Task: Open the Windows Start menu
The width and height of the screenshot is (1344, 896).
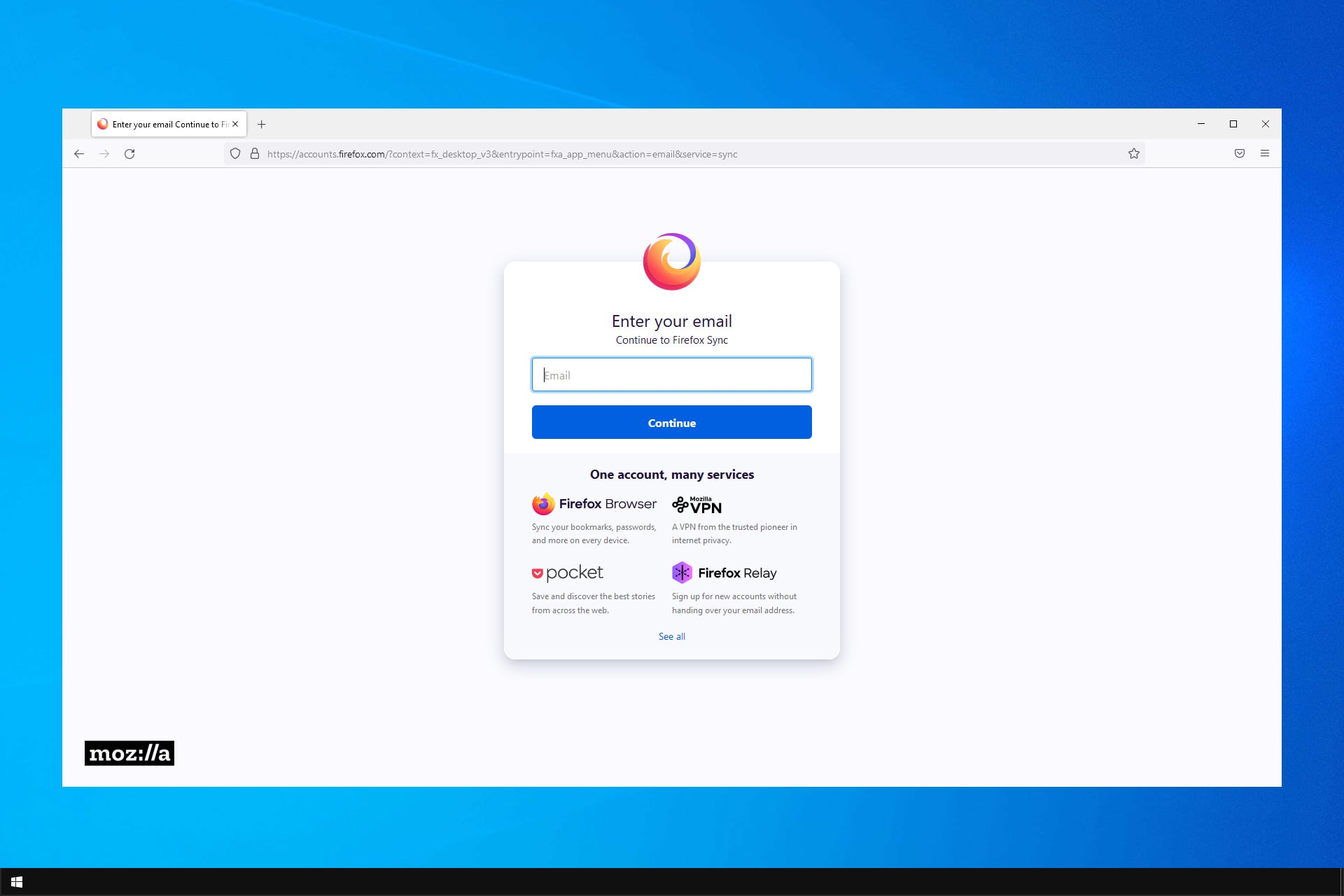Action: point(17,882)
